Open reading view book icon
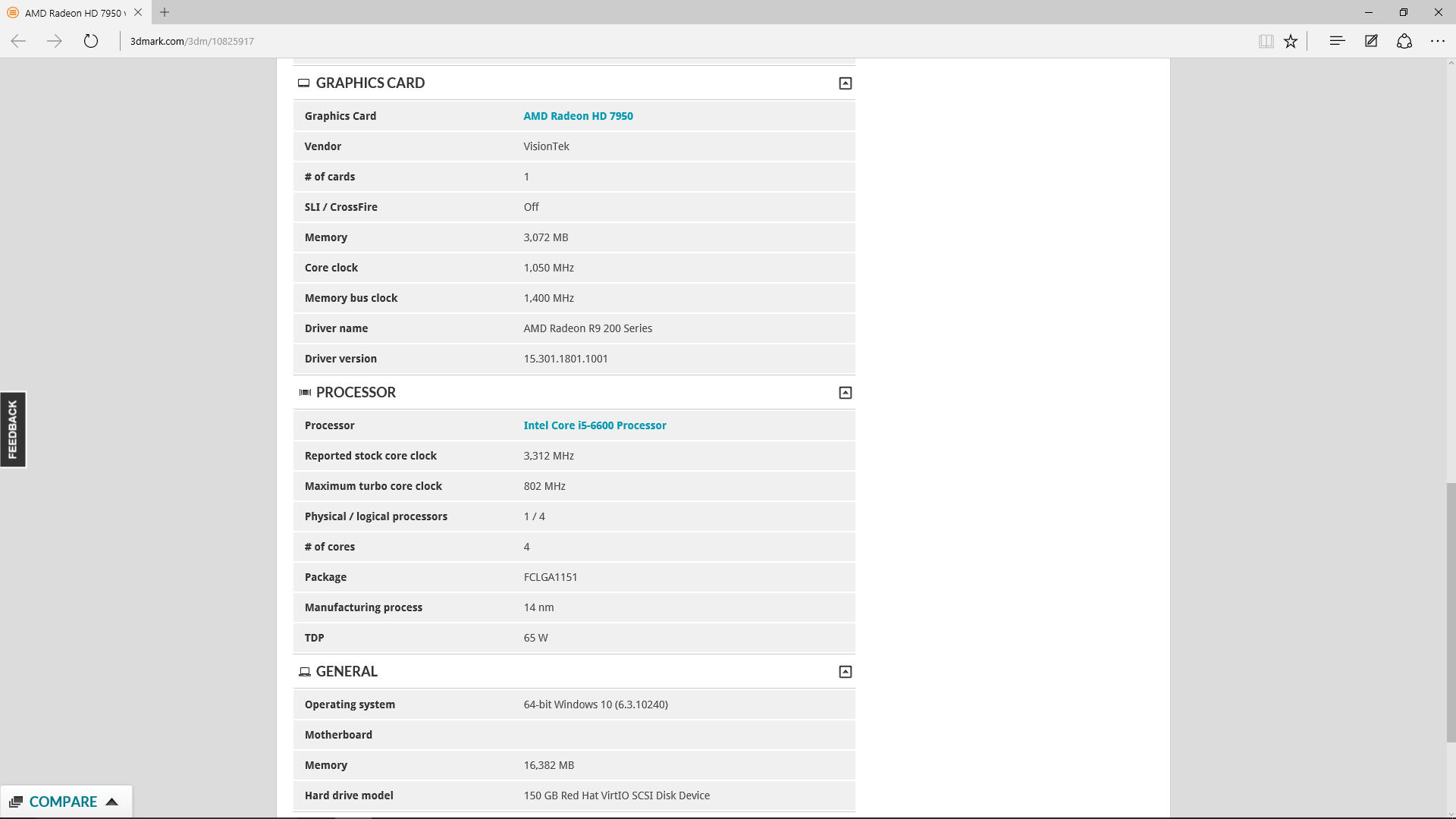The width and height of the screenshot is (1456, 819). click(x=1266, y=41)
